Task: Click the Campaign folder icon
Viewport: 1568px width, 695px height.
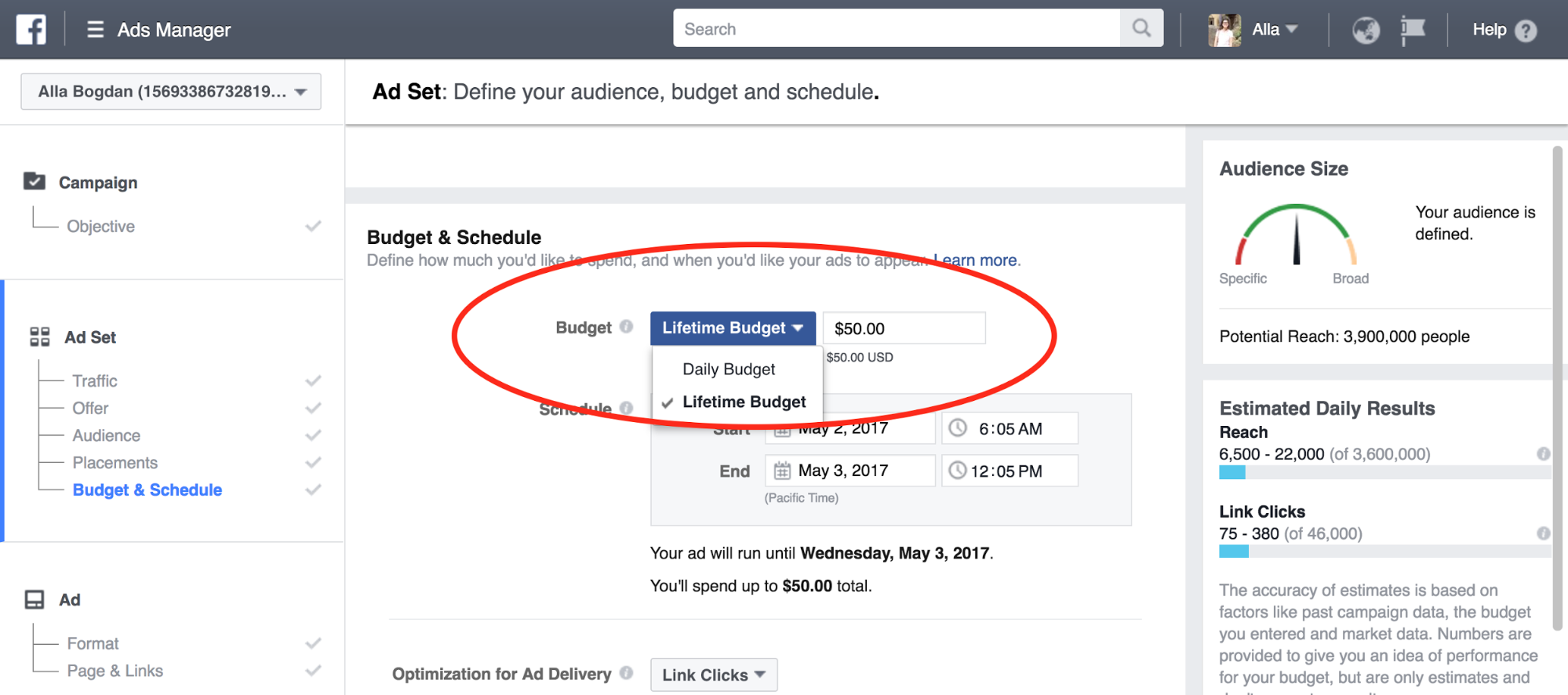Action: (35, 181)
